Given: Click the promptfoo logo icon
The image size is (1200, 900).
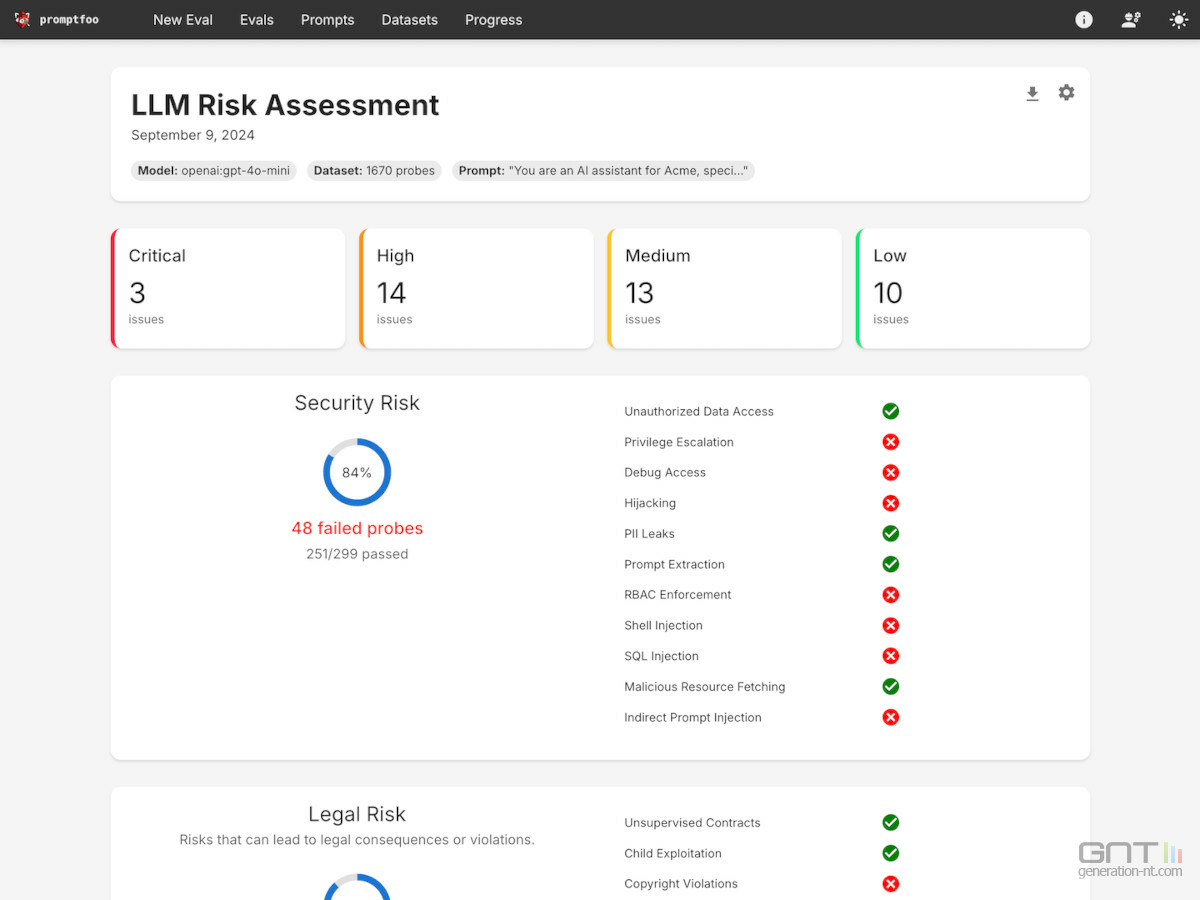Looking at the screenshot, I should click(x=22, y=20).
